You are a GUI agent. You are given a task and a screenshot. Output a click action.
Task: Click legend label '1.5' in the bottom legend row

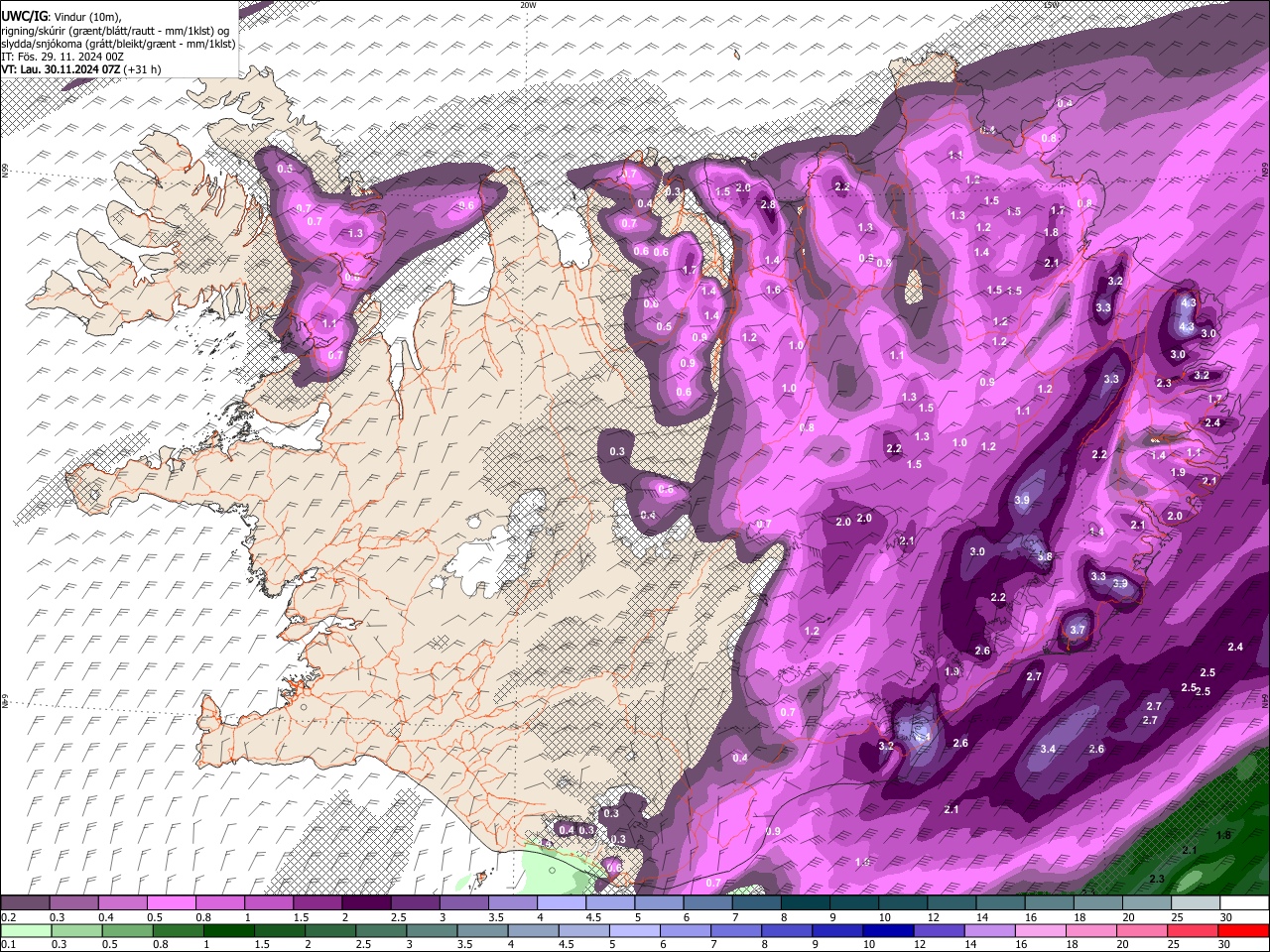click(x=263, y=944)
